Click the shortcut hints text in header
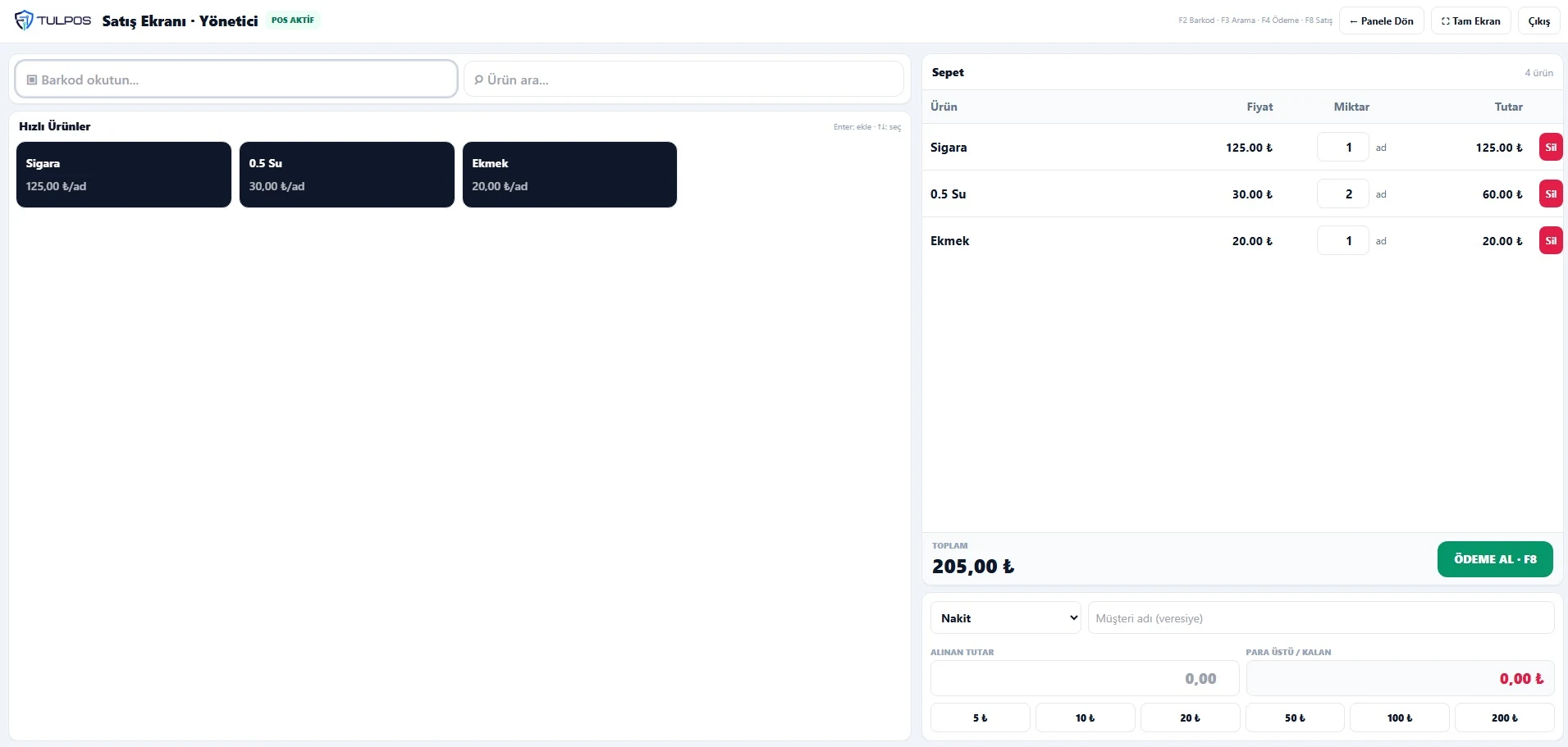Screen dimensions: 1568x747 tap(1255, 20)
